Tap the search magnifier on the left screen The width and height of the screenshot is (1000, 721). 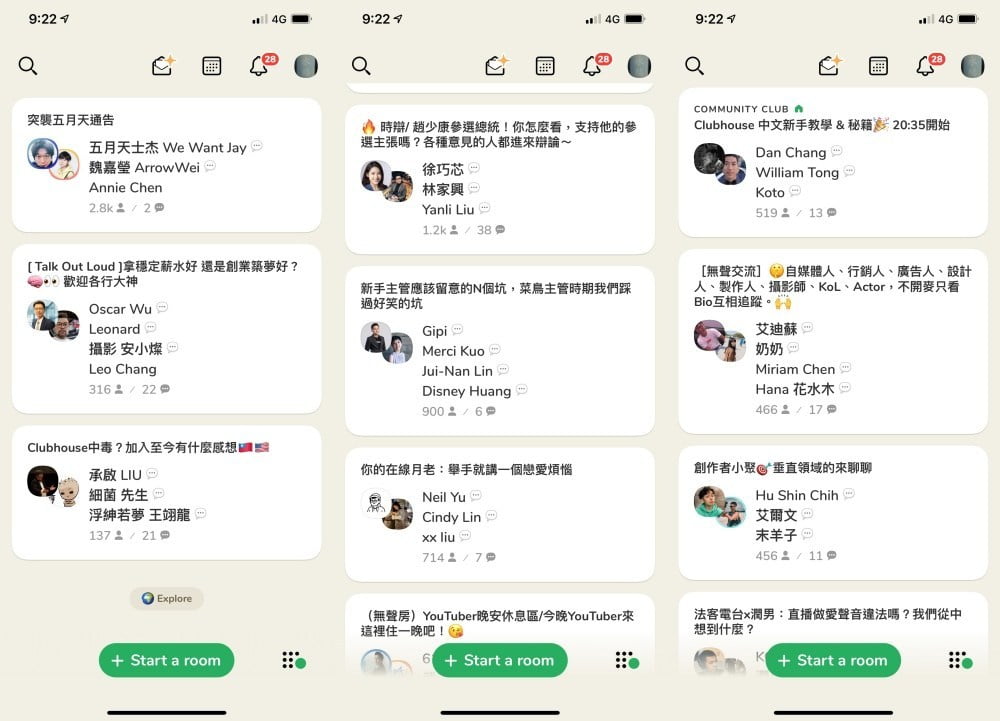point(28,66)
